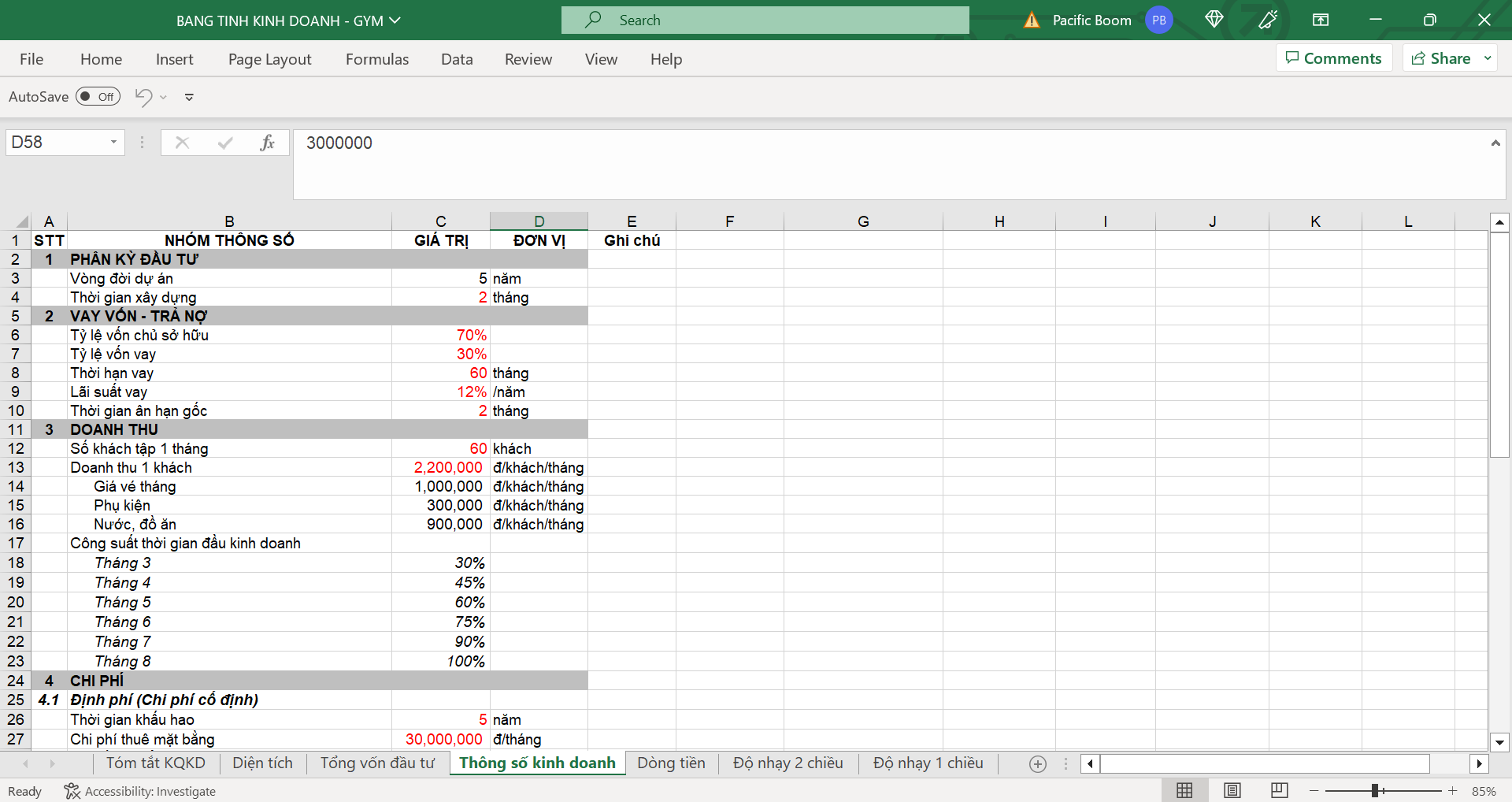Click the Insert Function fx icon
This screenshot has height=802, width=1512.
(267, 143)
